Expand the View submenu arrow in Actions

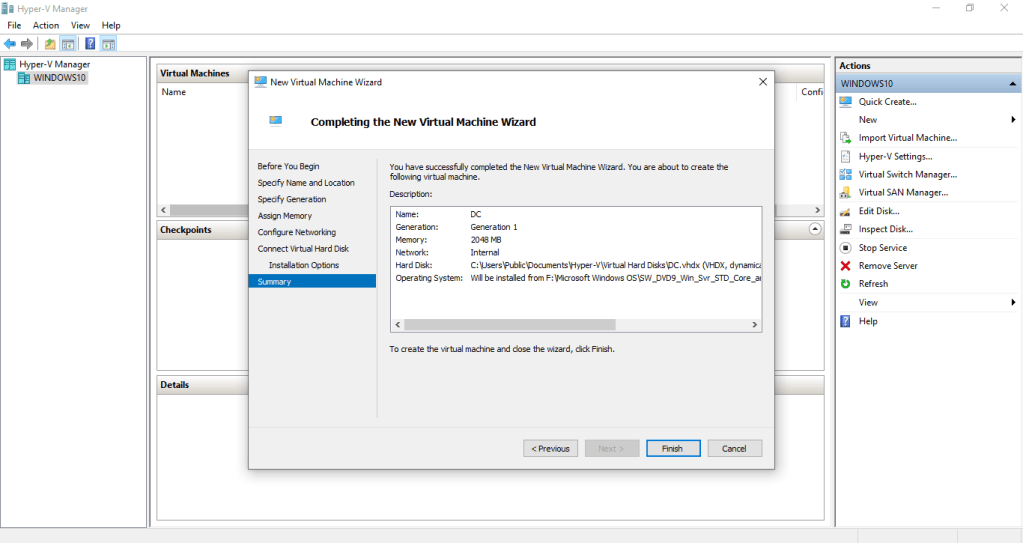[1013, 302]
